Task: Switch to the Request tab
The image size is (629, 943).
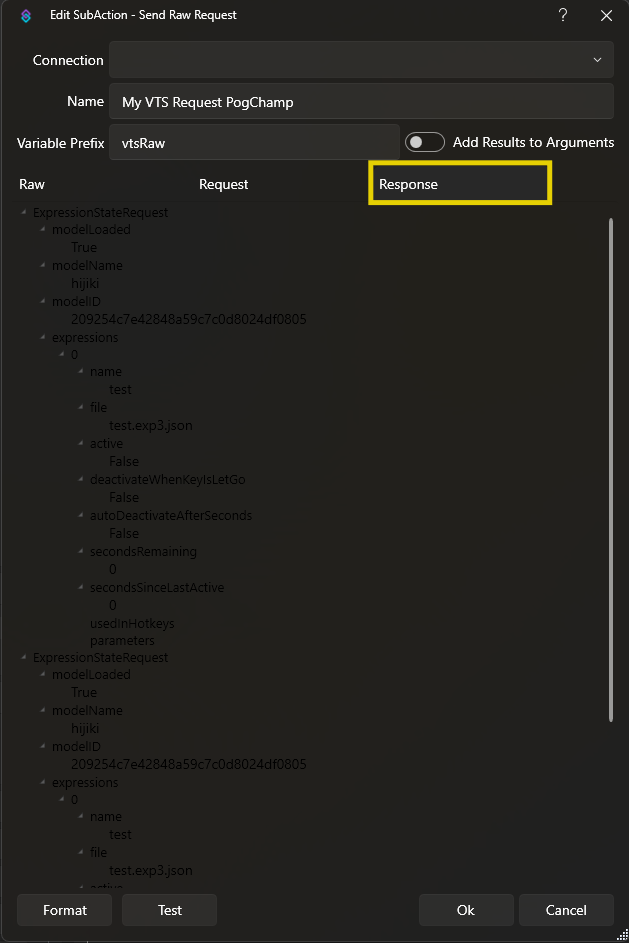Action: (x=224, y=184)
